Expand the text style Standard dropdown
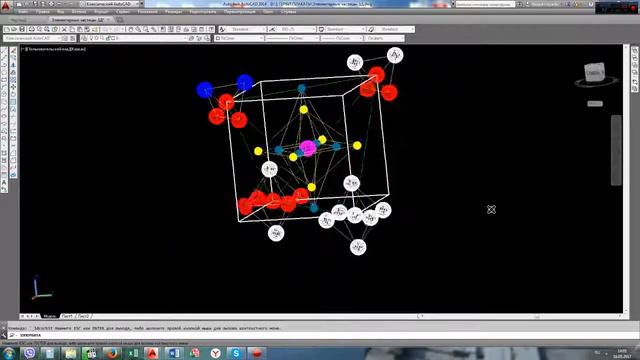The width and height of the screenshot is (640, 360). 264,29
